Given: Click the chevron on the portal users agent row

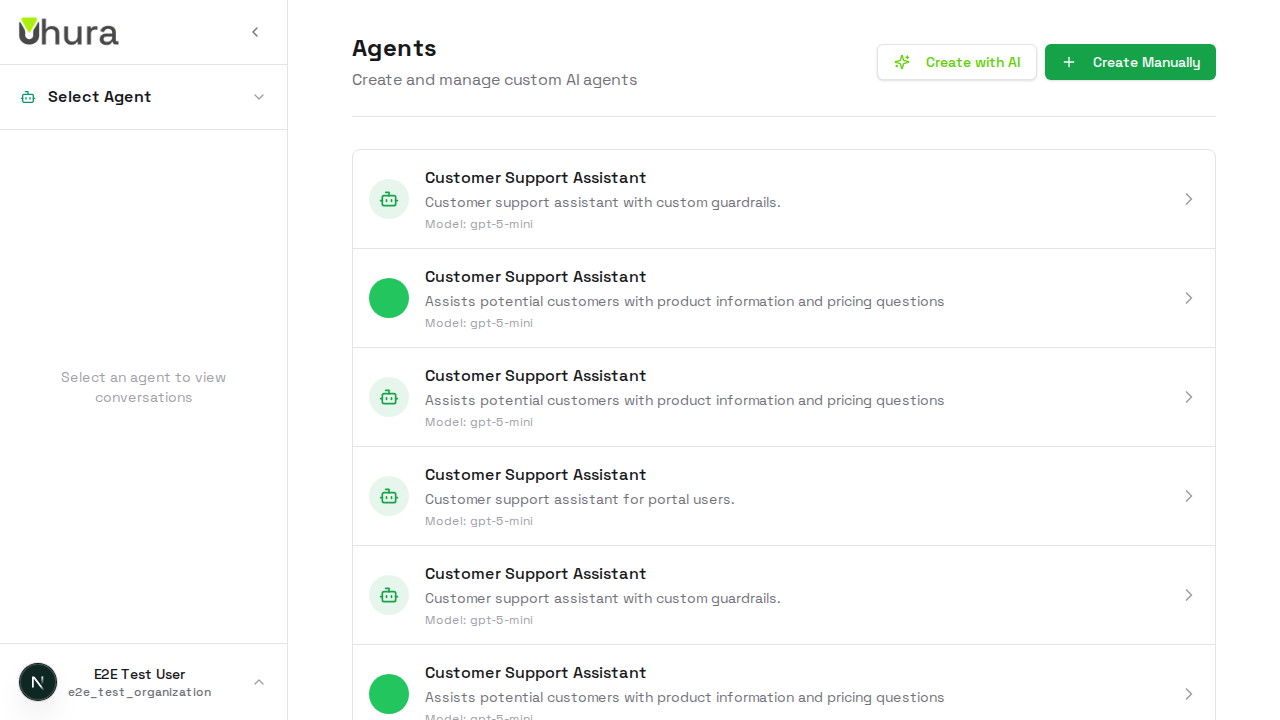Looking at the screenshot, I should point(1189,496).
